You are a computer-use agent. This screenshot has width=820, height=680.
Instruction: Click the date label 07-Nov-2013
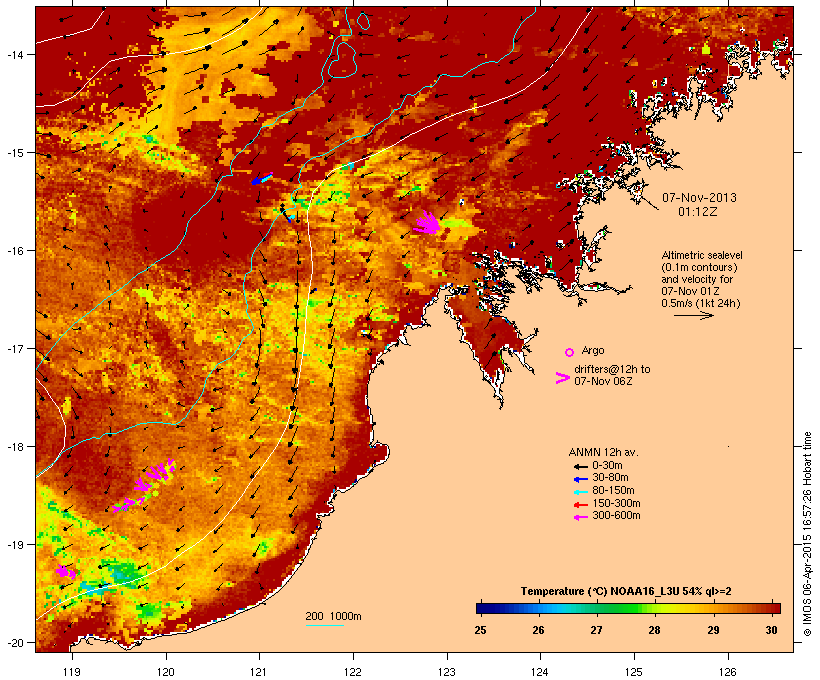click(699, 198)
